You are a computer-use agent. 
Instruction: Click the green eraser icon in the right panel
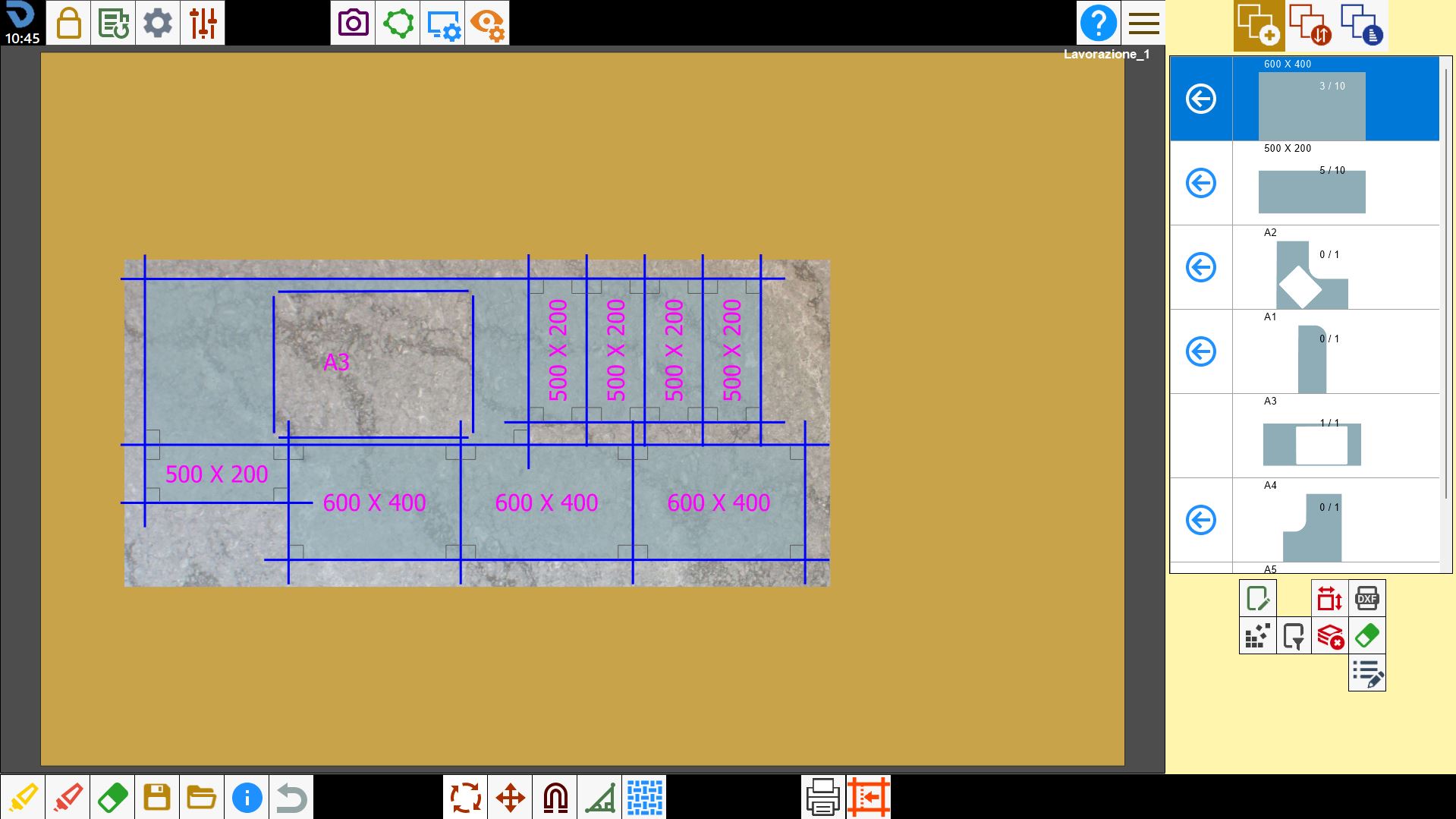pyautogui.click(x=1367, y=636)
